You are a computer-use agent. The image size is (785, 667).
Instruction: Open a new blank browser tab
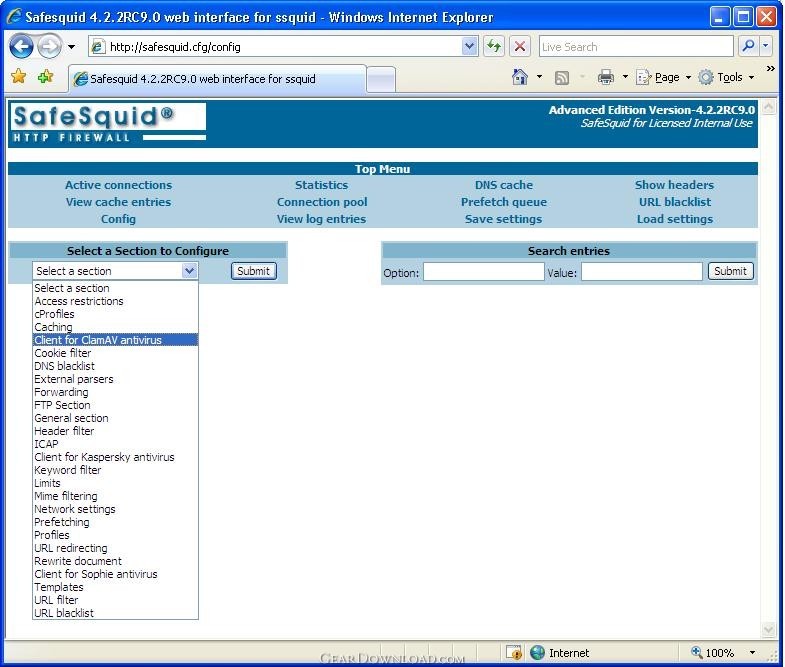pos(381,80)
